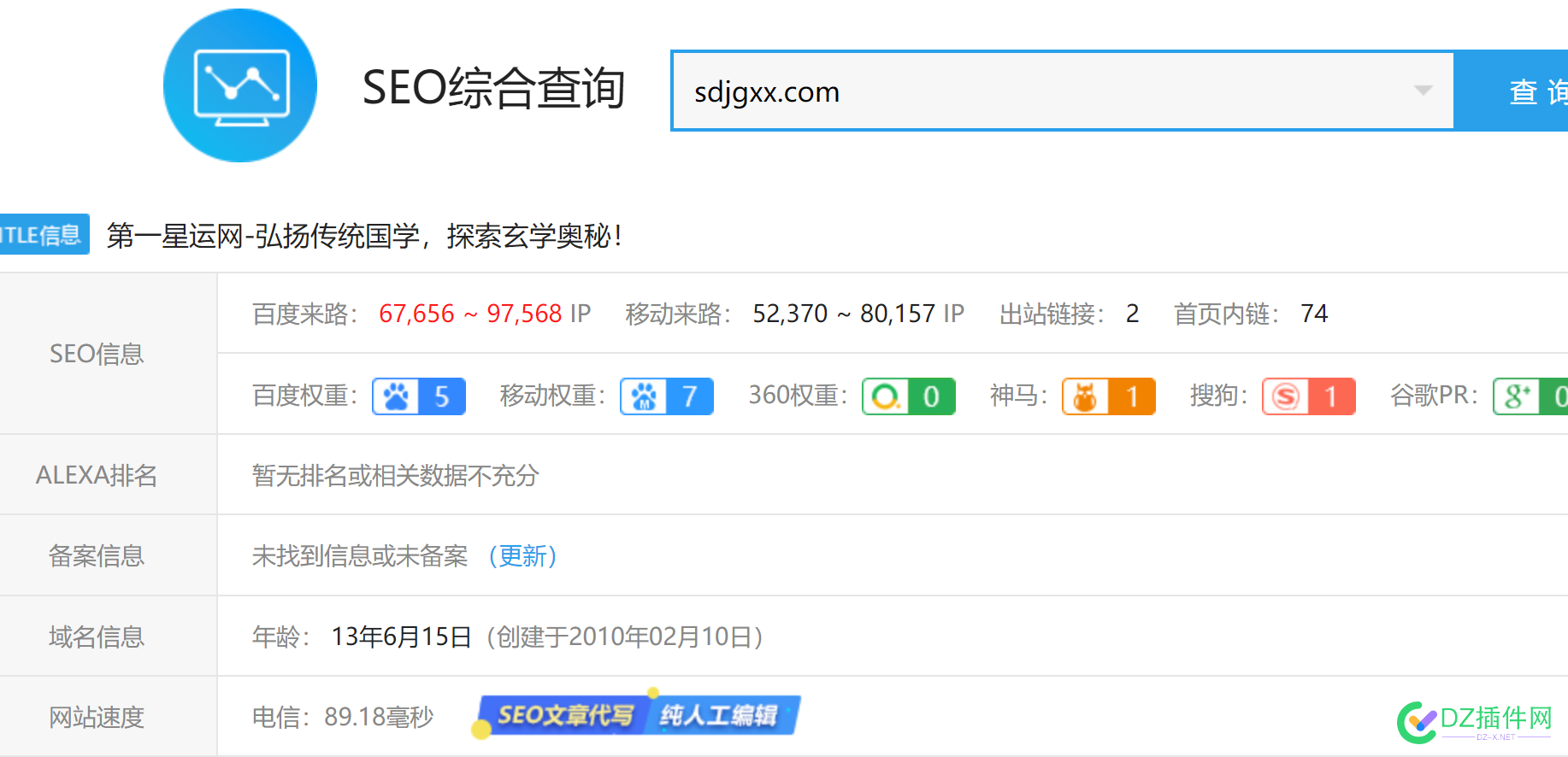The image size is (1568, 757).
Task: Select the 网站速度 row label
Action: [x=97, y=717]
